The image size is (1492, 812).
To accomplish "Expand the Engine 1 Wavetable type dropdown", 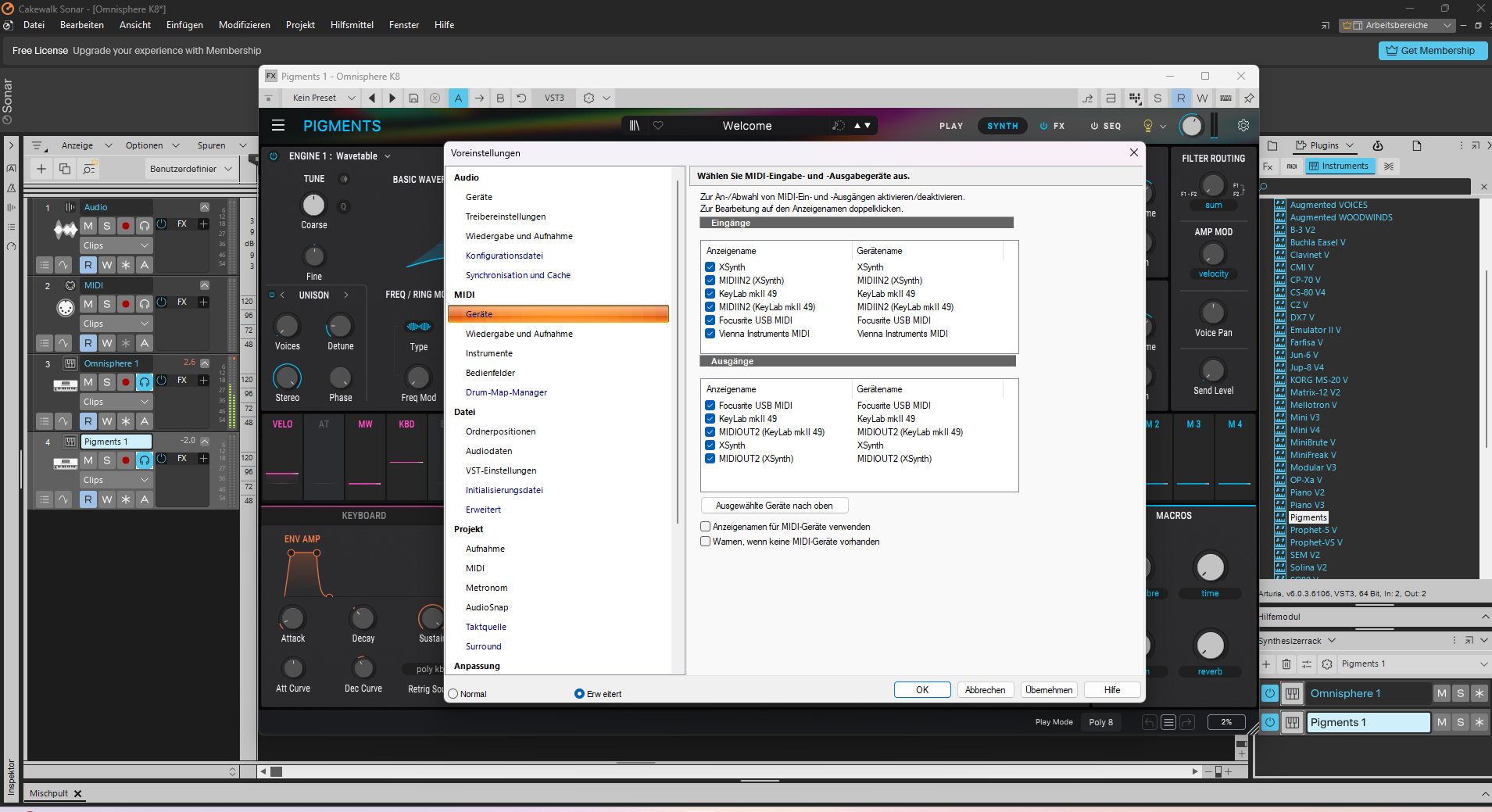I will pos(387,156).
